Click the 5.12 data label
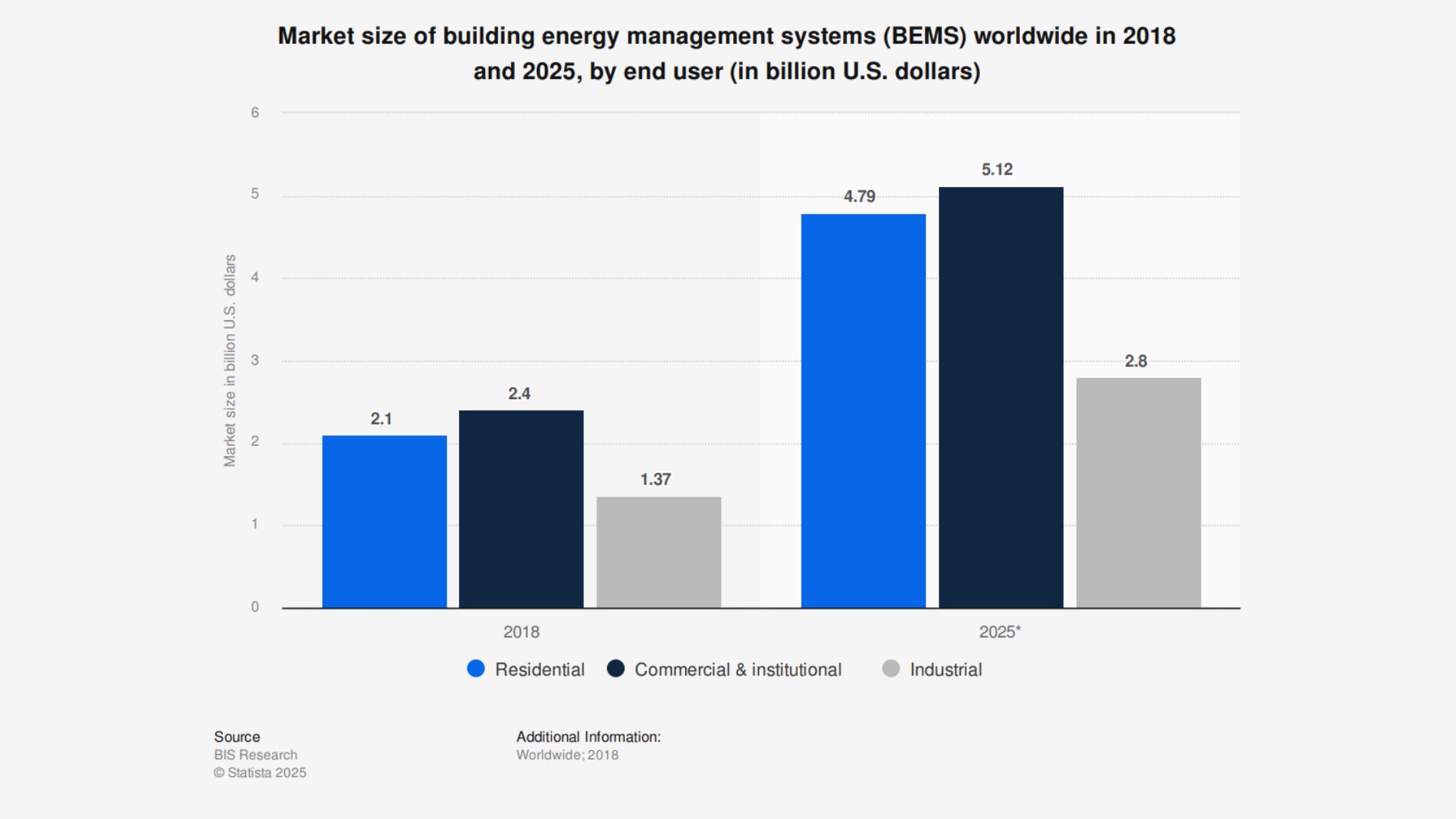The height and width of the screenshot is (819, 1456). point(997,169)
